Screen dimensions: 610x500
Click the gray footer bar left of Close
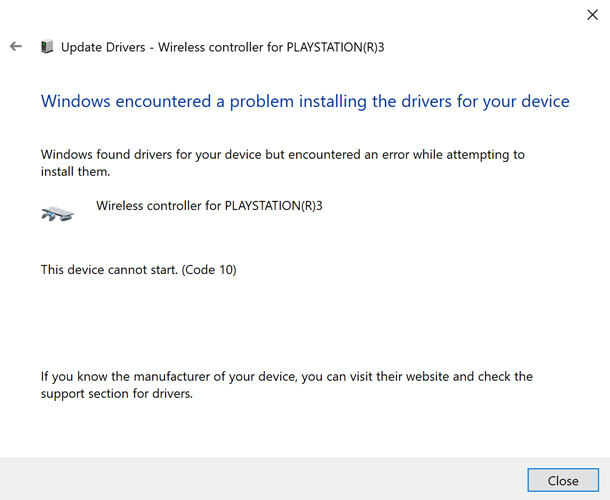pos(263,479)
